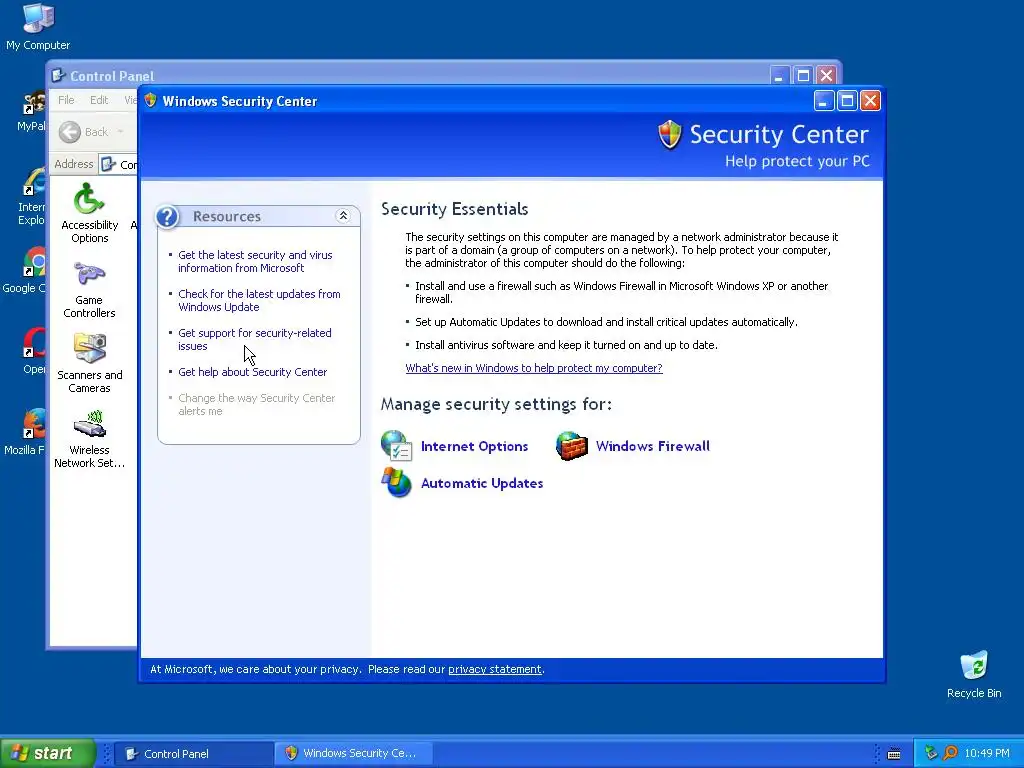Select Windows Security Center taskbar button
The height and width of the screenshot is (768, 1024).
tap(353, 753)
